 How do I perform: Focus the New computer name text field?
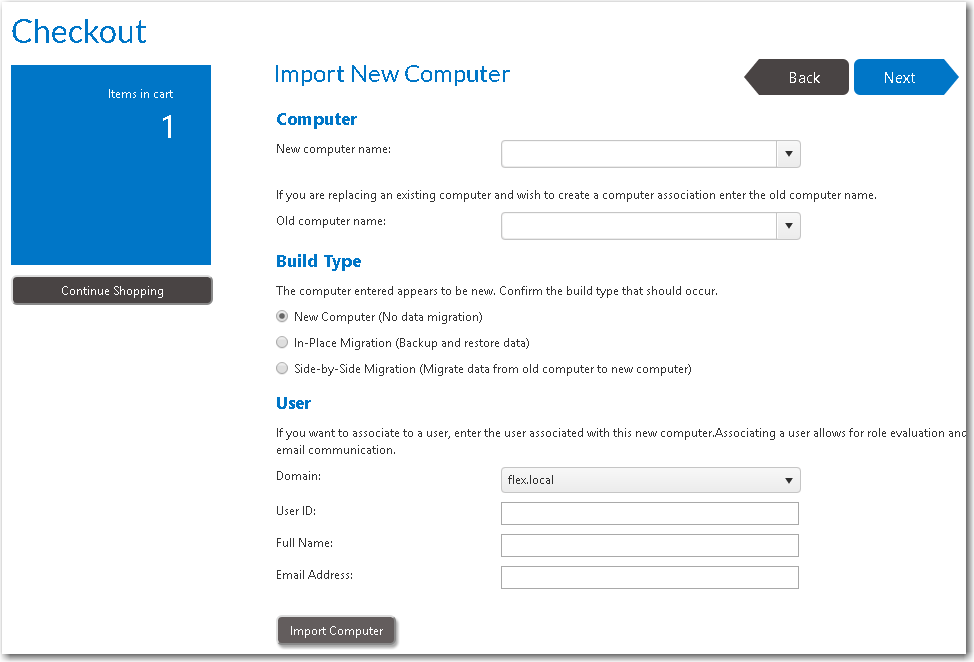[x=639, y=154]
